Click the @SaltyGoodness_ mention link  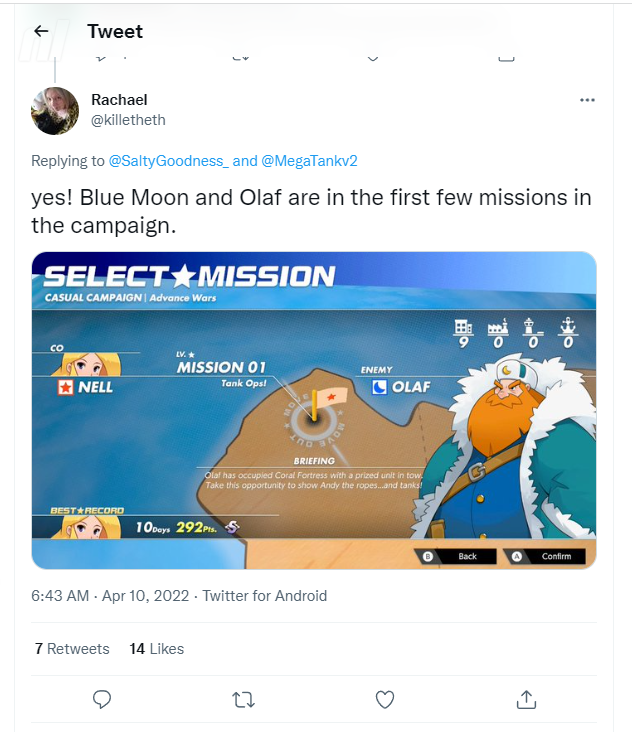169,161
